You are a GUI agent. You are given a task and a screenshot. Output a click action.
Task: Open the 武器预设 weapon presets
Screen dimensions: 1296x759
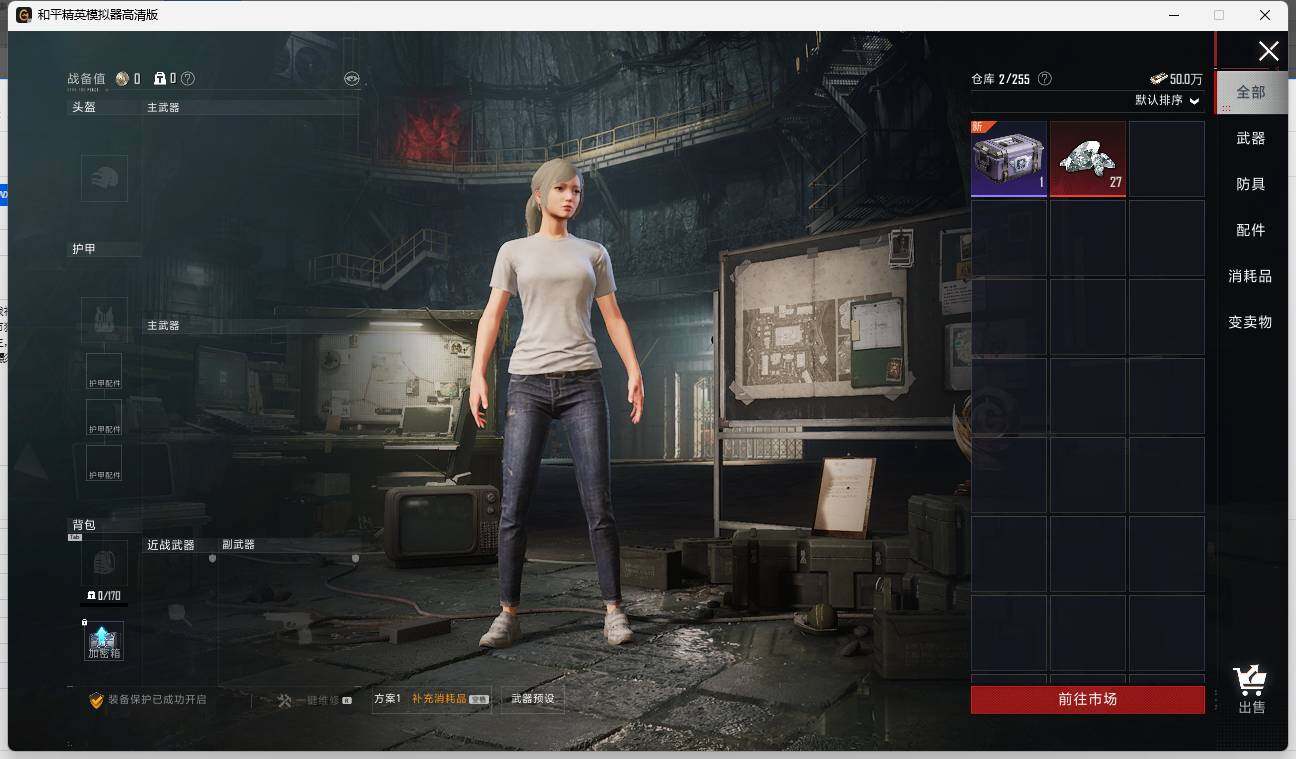(x=532, y=699)
